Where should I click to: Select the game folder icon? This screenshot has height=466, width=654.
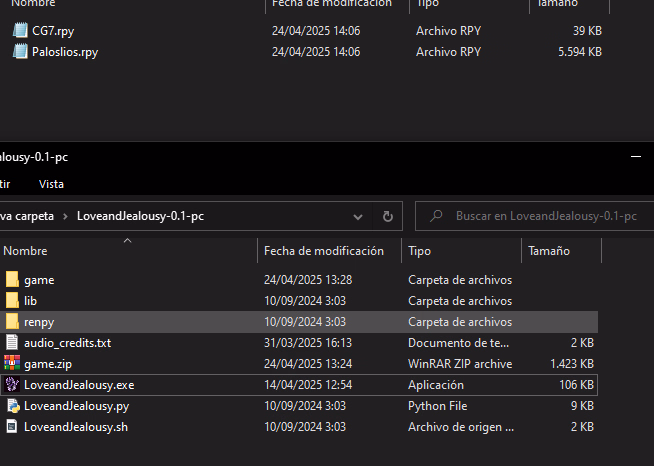(12, 280)
